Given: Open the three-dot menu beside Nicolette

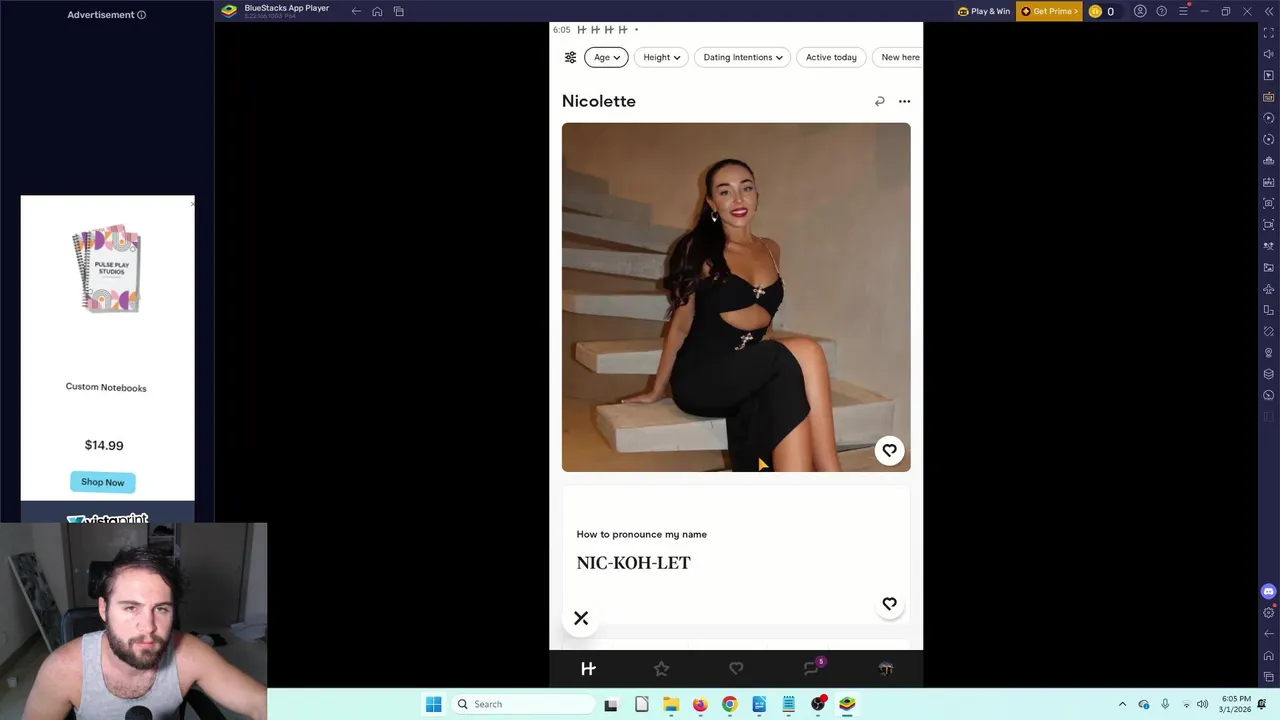Looking at the screenshot, I should pyautogui.click(x=904, y=101).
